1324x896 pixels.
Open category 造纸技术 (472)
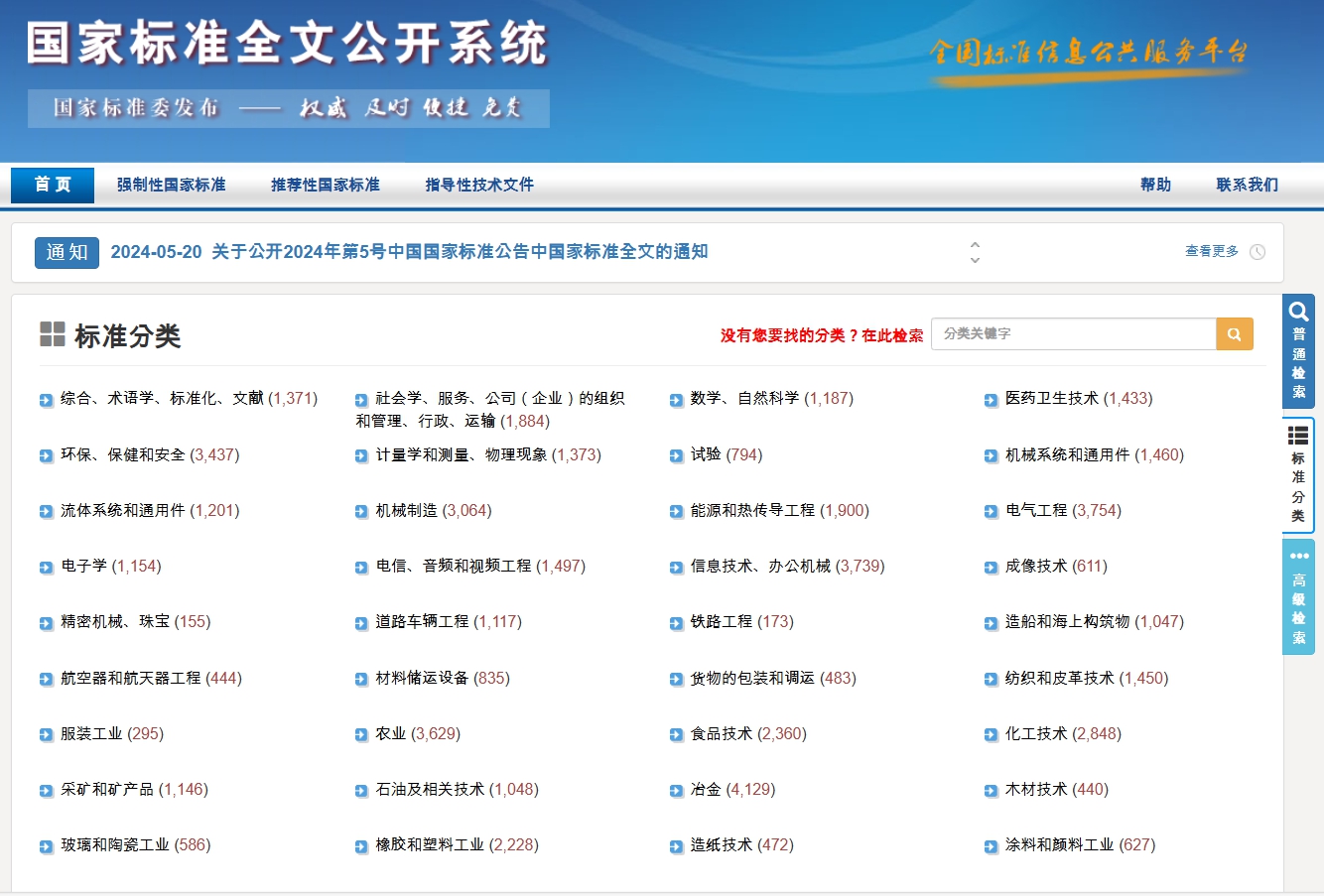click(x=742, y=845)
